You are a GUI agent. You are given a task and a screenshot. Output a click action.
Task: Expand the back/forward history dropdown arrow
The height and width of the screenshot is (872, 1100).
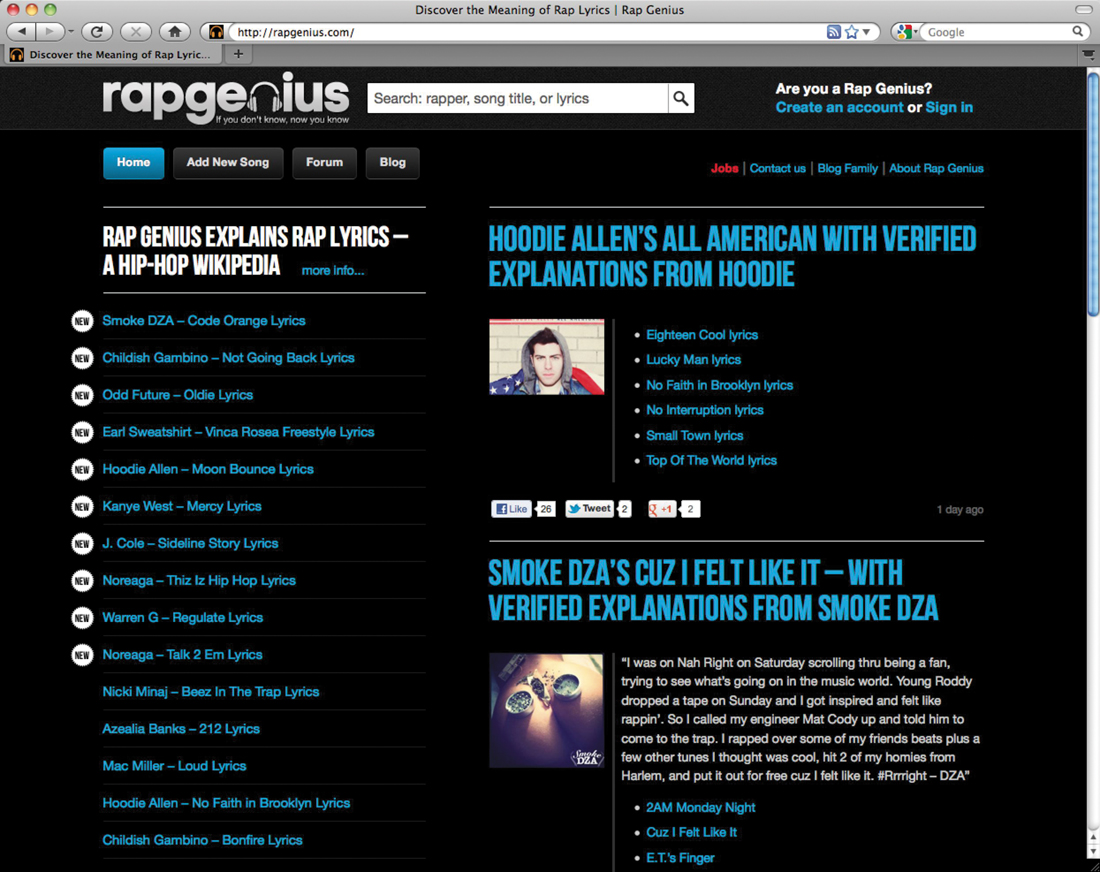(71, 32)
